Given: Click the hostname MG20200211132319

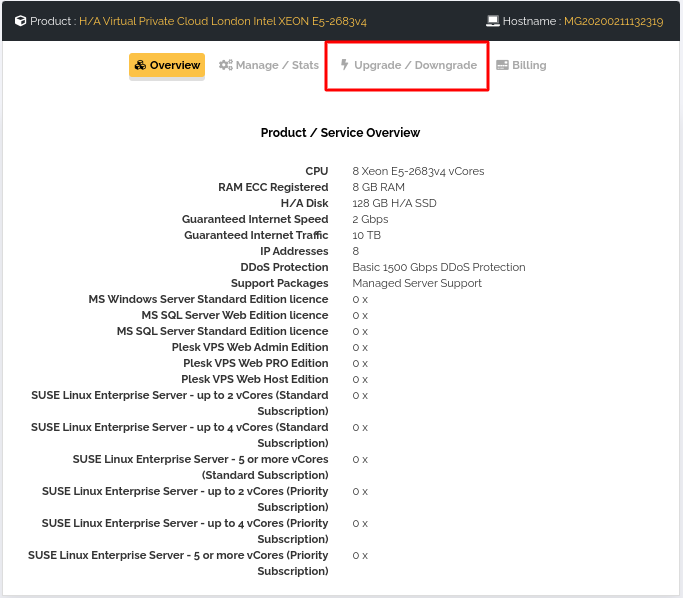Looking at the screenshot, I should (613, 21).
